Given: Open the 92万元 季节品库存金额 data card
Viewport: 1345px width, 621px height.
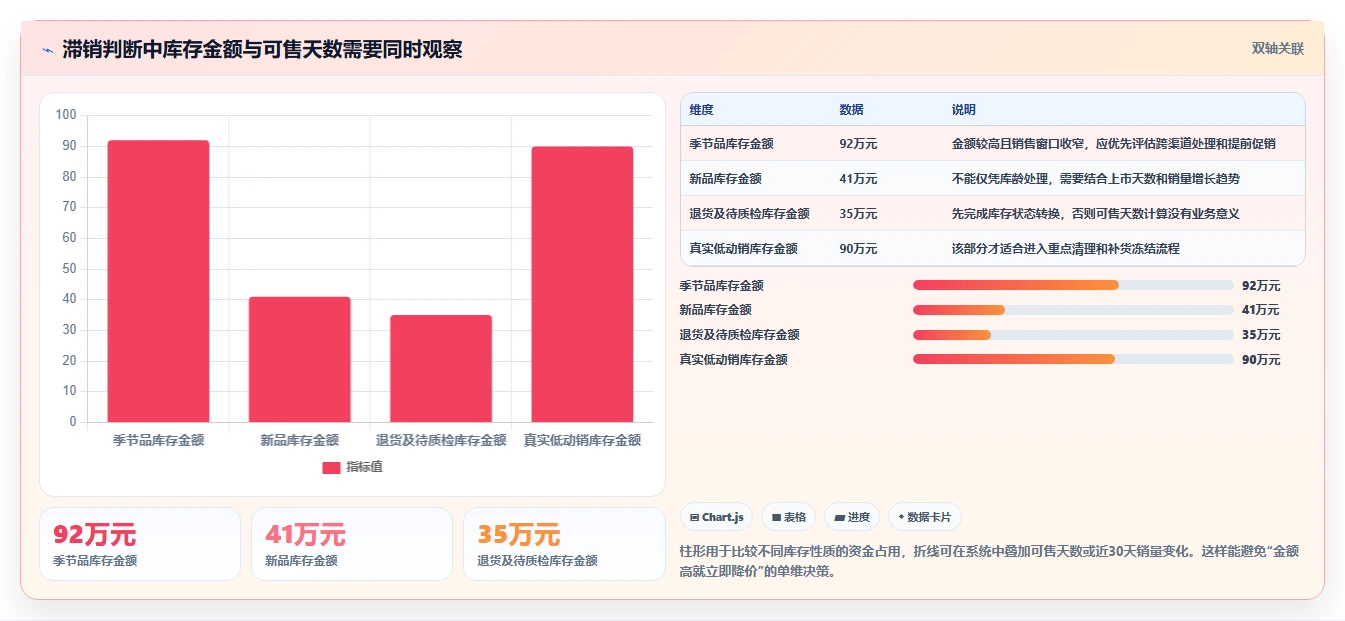Looking at the screenshot, I should pos(140,544).
